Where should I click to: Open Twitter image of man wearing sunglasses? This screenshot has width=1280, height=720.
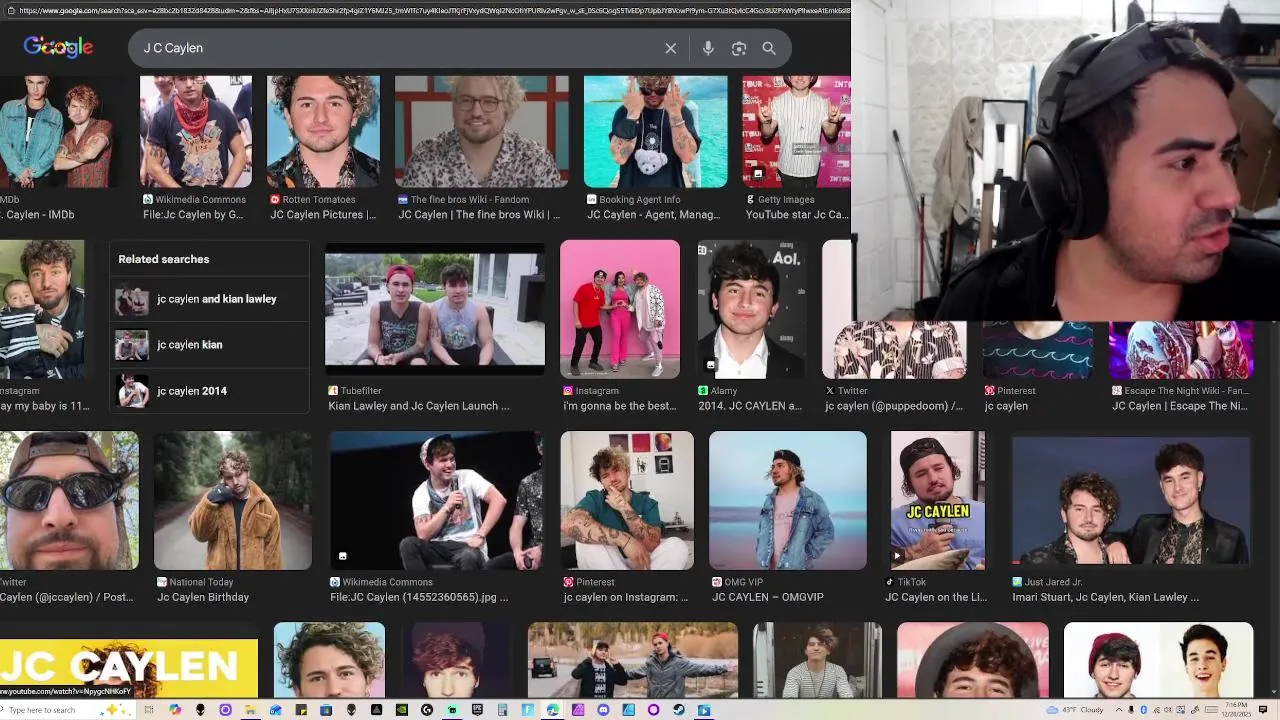(69, 500)
